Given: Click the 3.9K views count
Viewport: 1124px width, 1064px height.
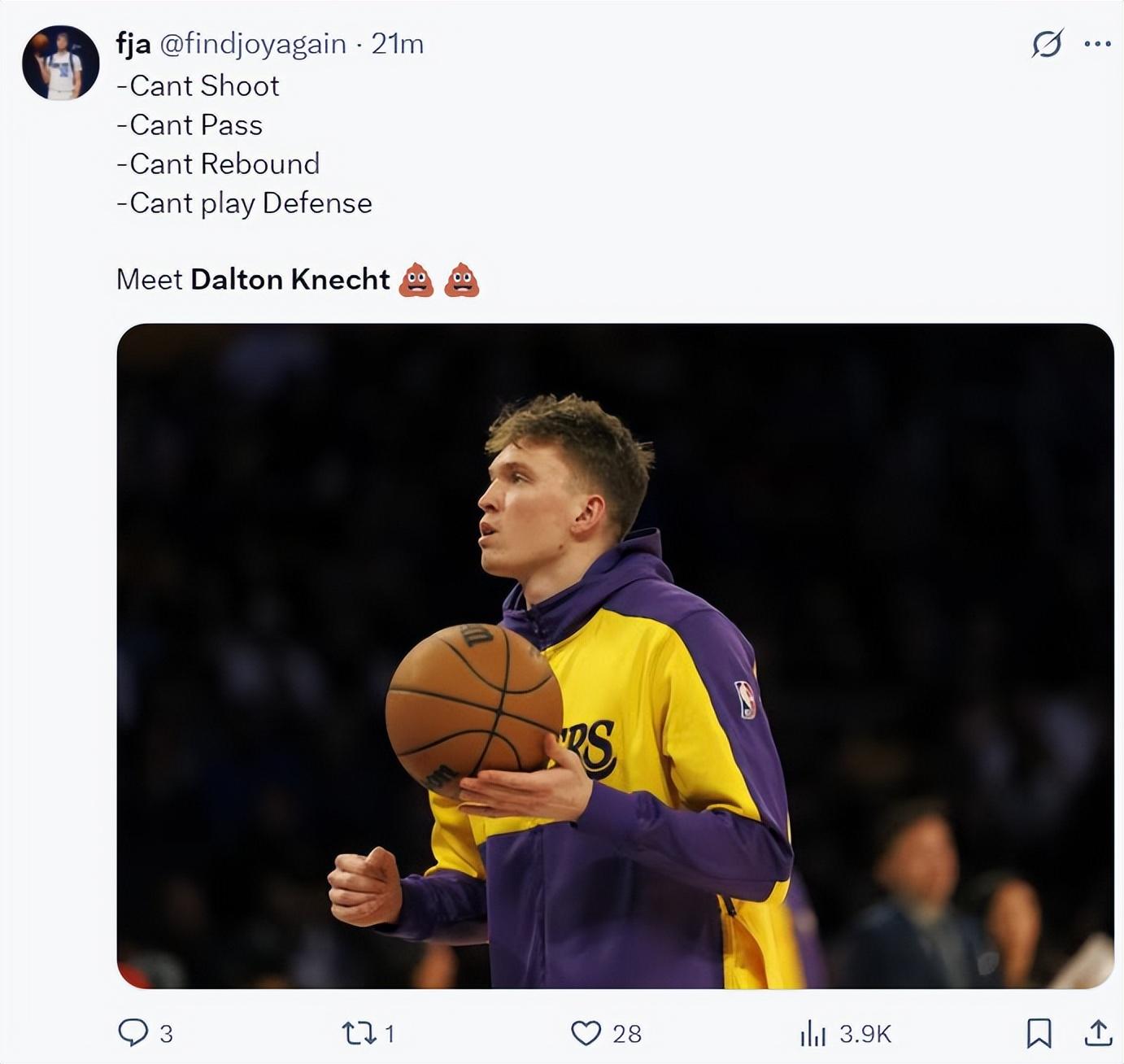Looking at the screenshot, I should 865,1034.
